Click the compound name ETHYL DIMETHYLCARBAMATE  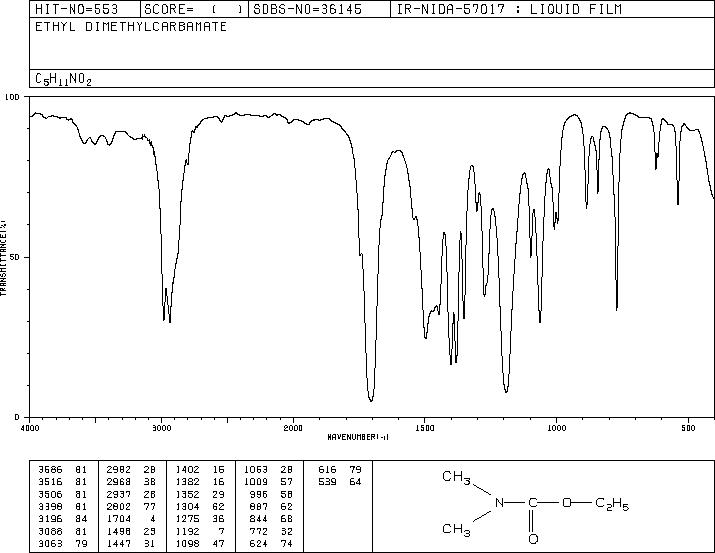131,27
